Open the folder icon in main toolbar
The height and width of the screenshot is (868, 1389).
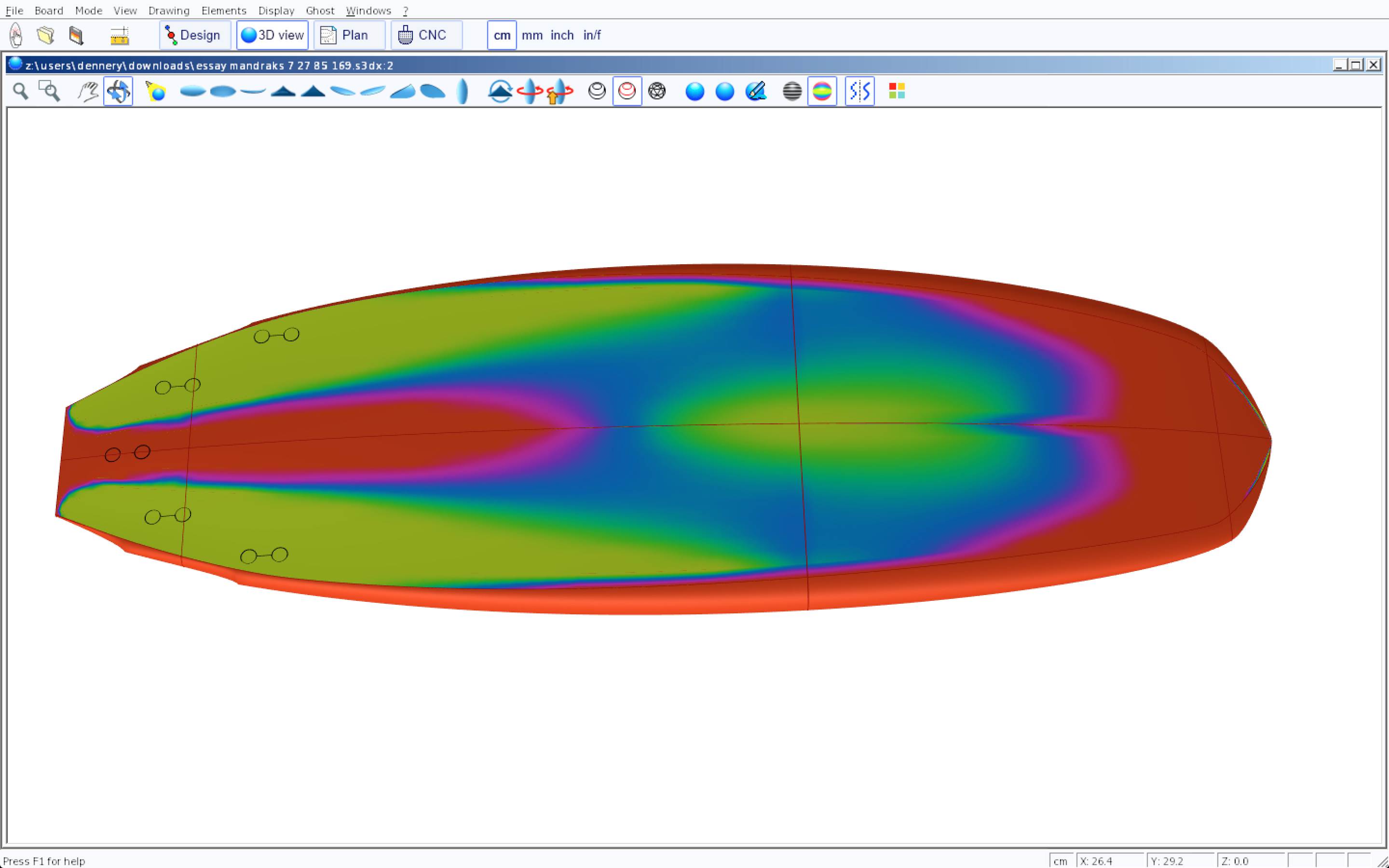click(x=46, y=36)
